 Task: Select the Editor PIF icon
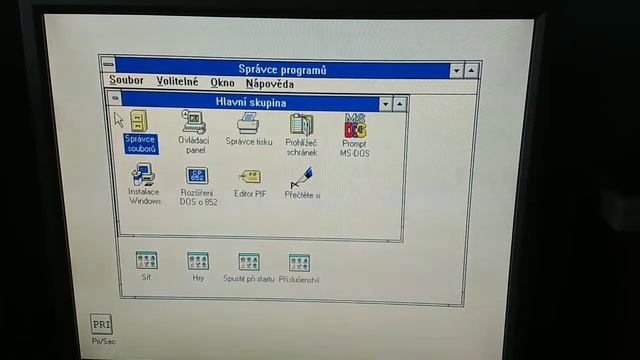click(249, 177)
